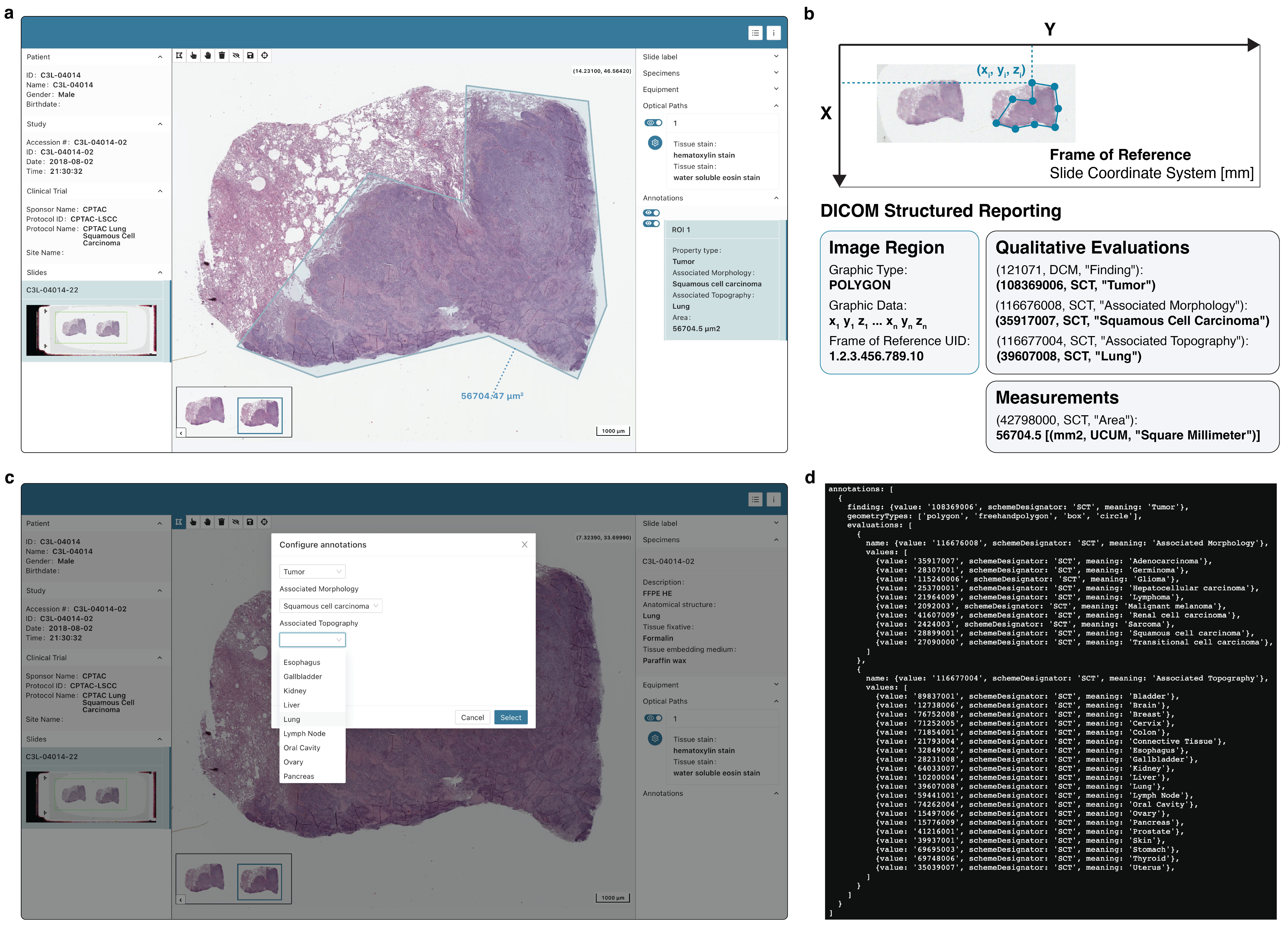The height and width of the screenshot is (926, 1288).
Task: Select the open-hand pan tool in panel a
Action: tap(208, 56)
